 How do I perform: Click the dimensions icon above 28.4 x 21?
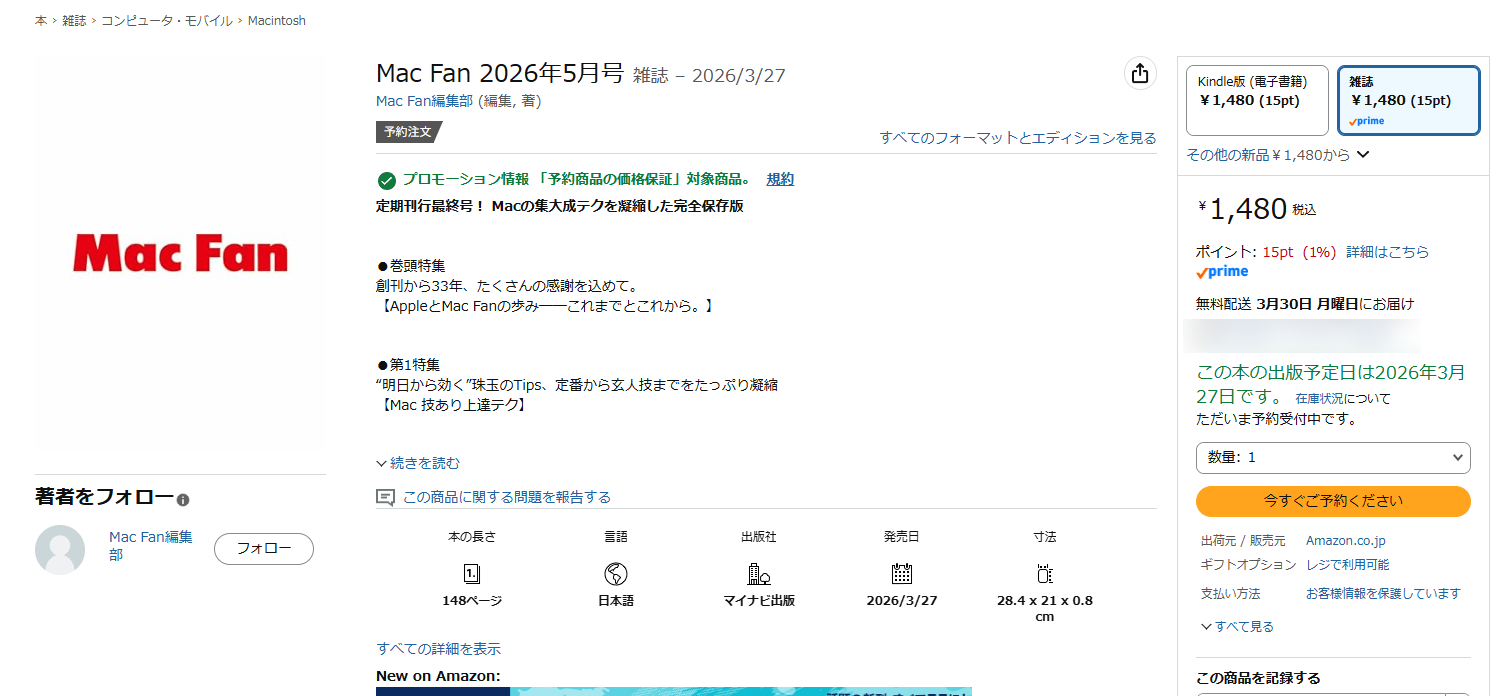click(1045, 574)
